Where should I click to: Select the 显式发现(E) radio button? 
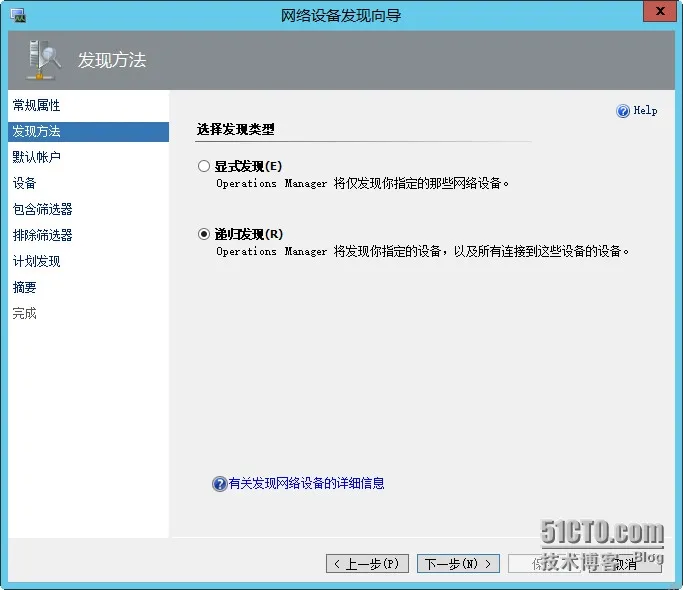(204, 166)
